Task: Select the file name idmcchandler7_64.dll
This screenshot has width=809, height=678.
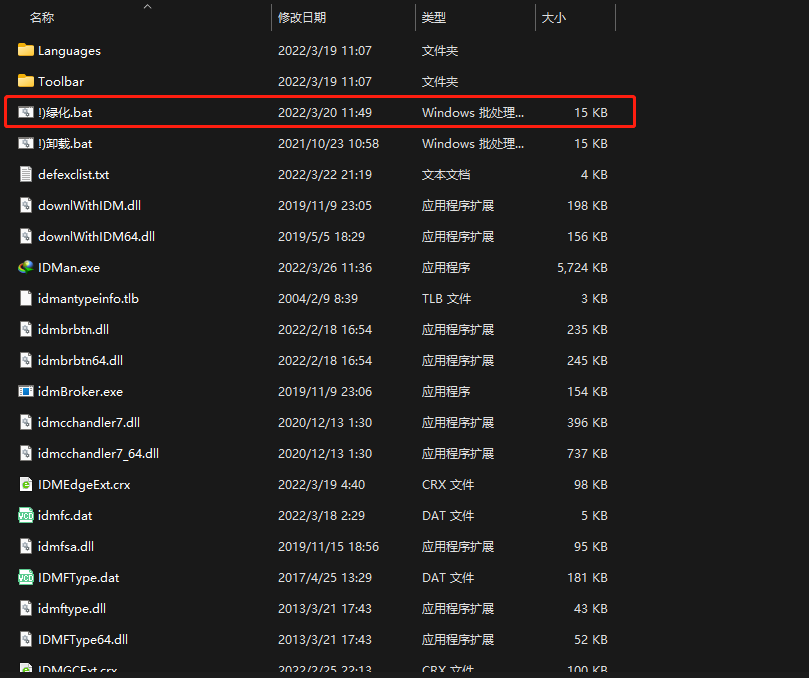Action: click(98, 454)
